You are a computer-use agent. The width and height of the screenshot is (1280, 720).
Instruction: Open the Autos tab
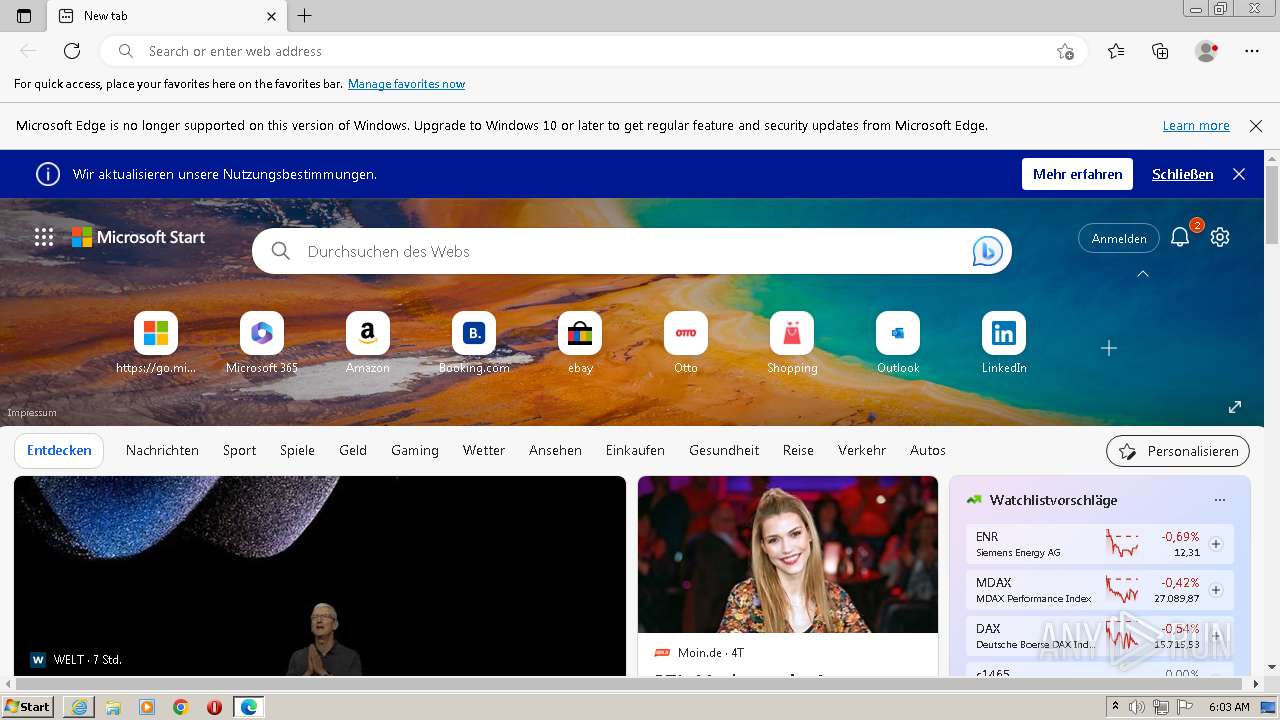(x=928, y=450)
